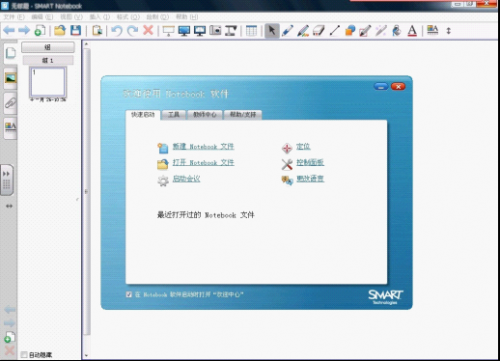
Task: Toggle 自动隐藏 auto-hide checkbox
Action: pos(24,354)
